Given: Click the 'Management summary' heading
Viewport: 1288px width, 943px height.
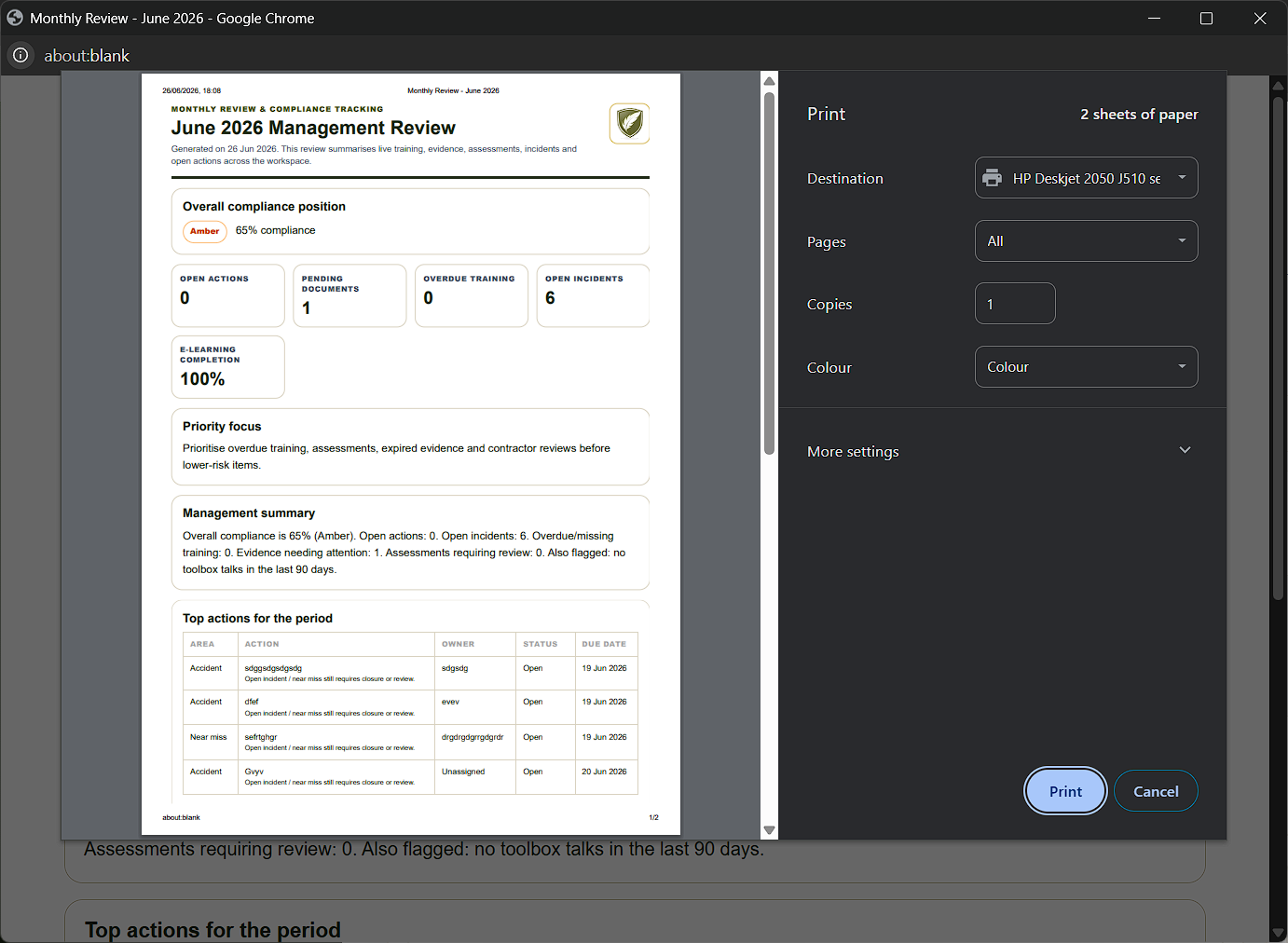Looking at the screenshot, I should tap(249, 512).
